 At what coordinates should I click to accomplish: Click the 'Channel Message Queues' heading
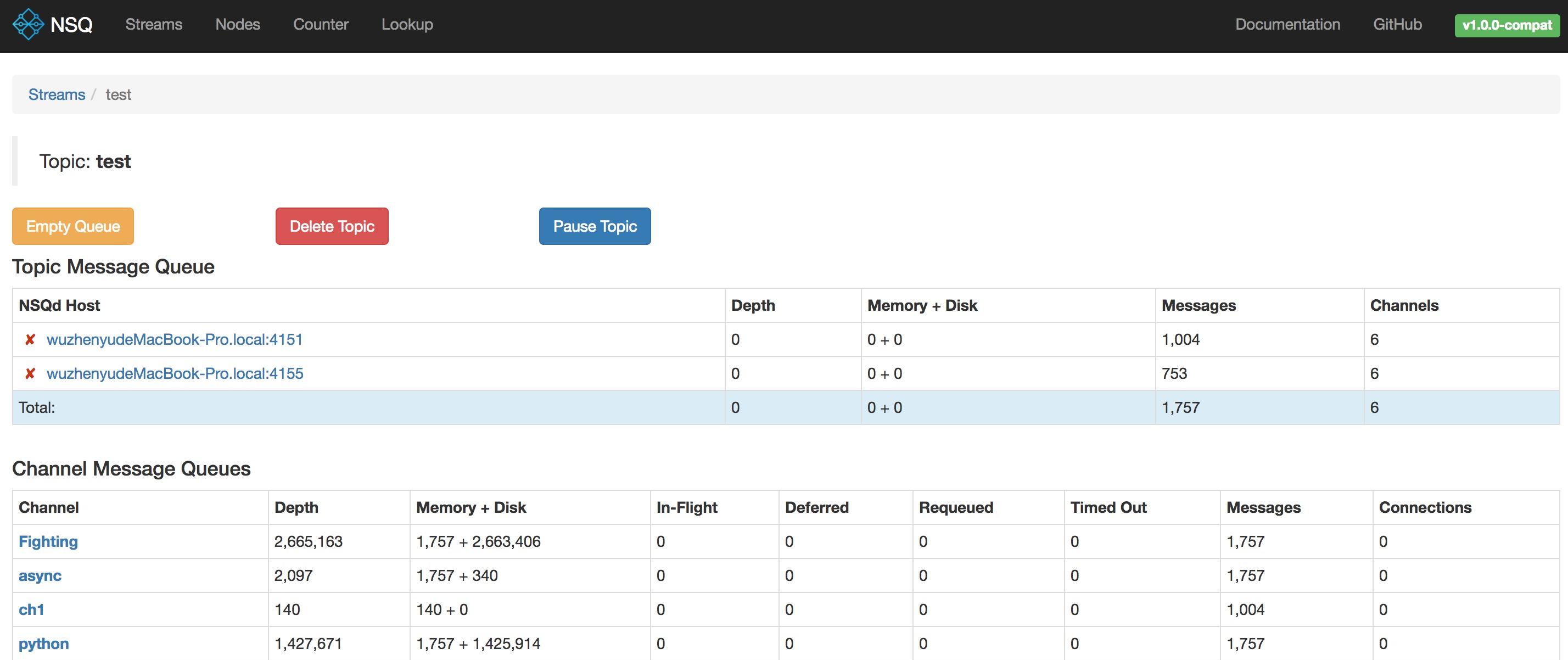click(131, 469)
